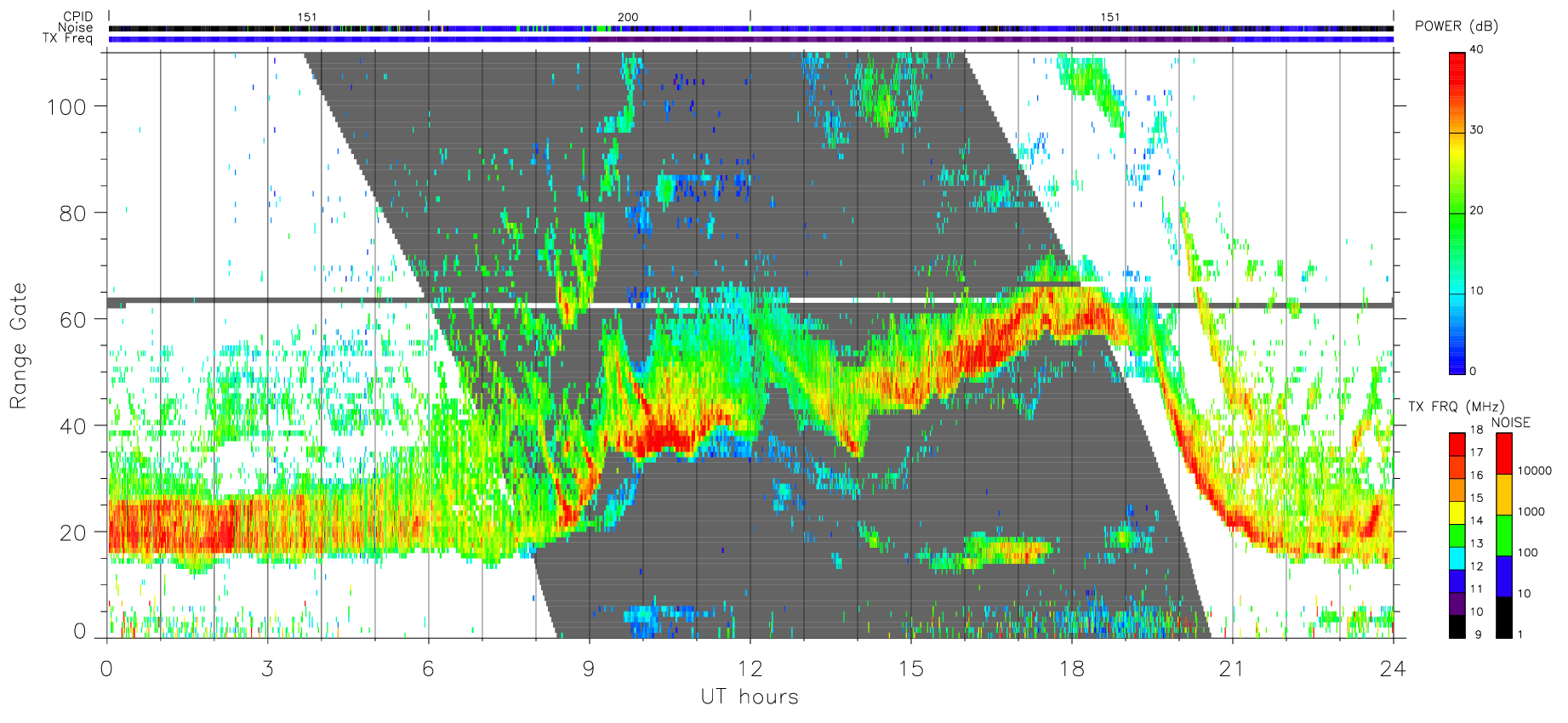Click range gate label '20'
1568x723 pixels.
click(73, 532)
